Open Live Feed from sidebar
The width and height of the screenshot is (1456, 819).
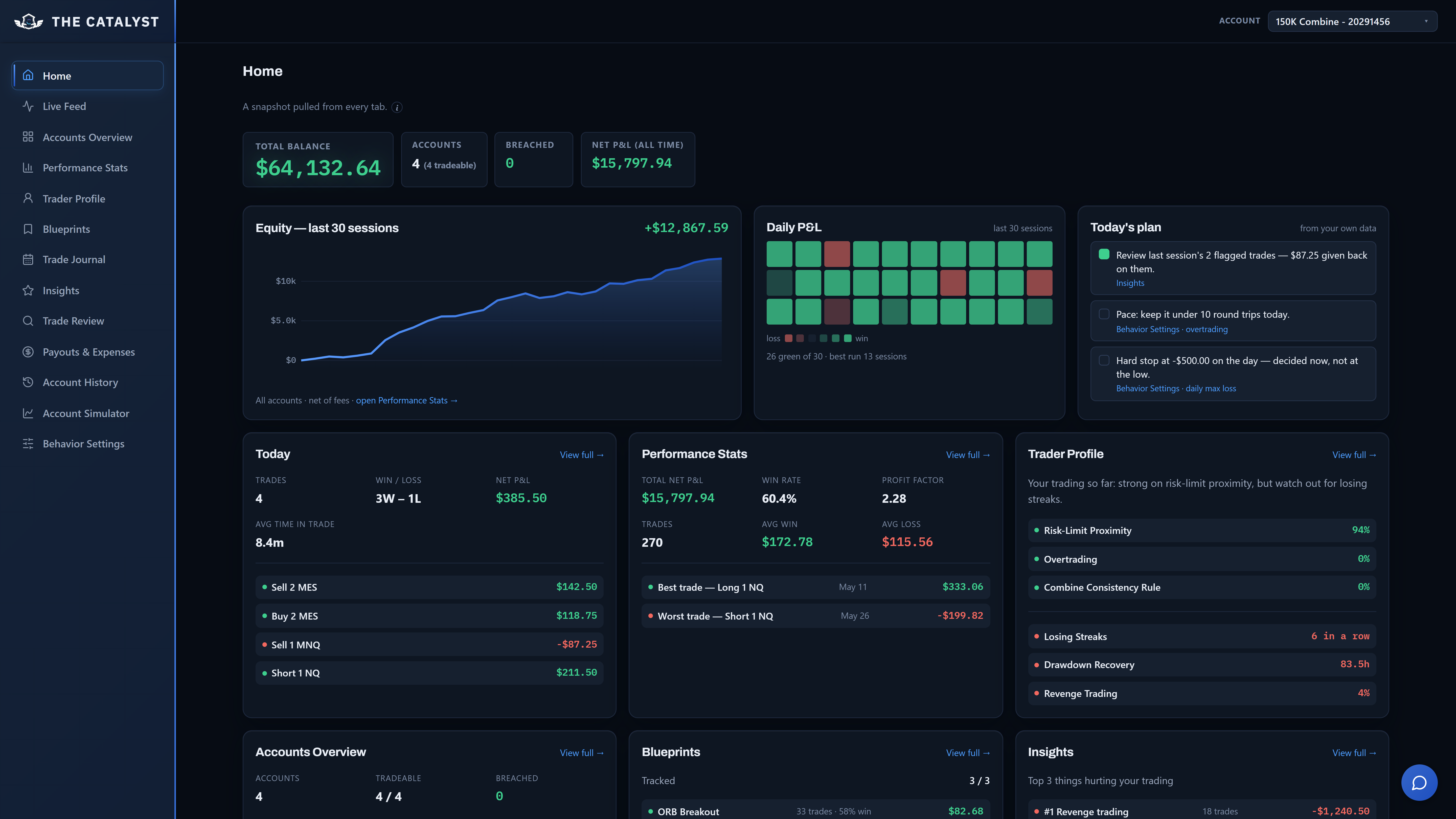88,106
